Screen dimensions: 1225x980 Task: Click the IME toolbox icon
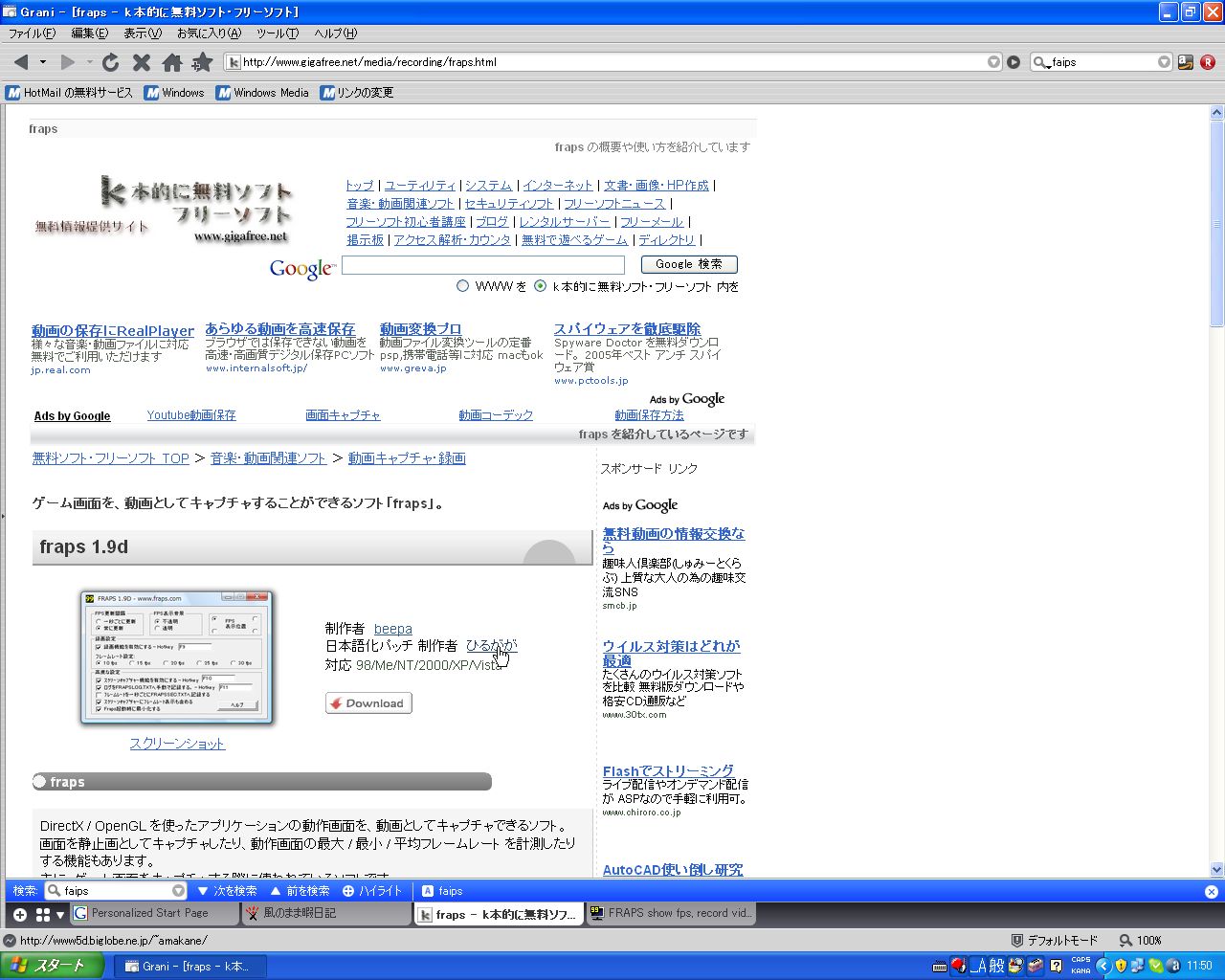(1036, 966)
